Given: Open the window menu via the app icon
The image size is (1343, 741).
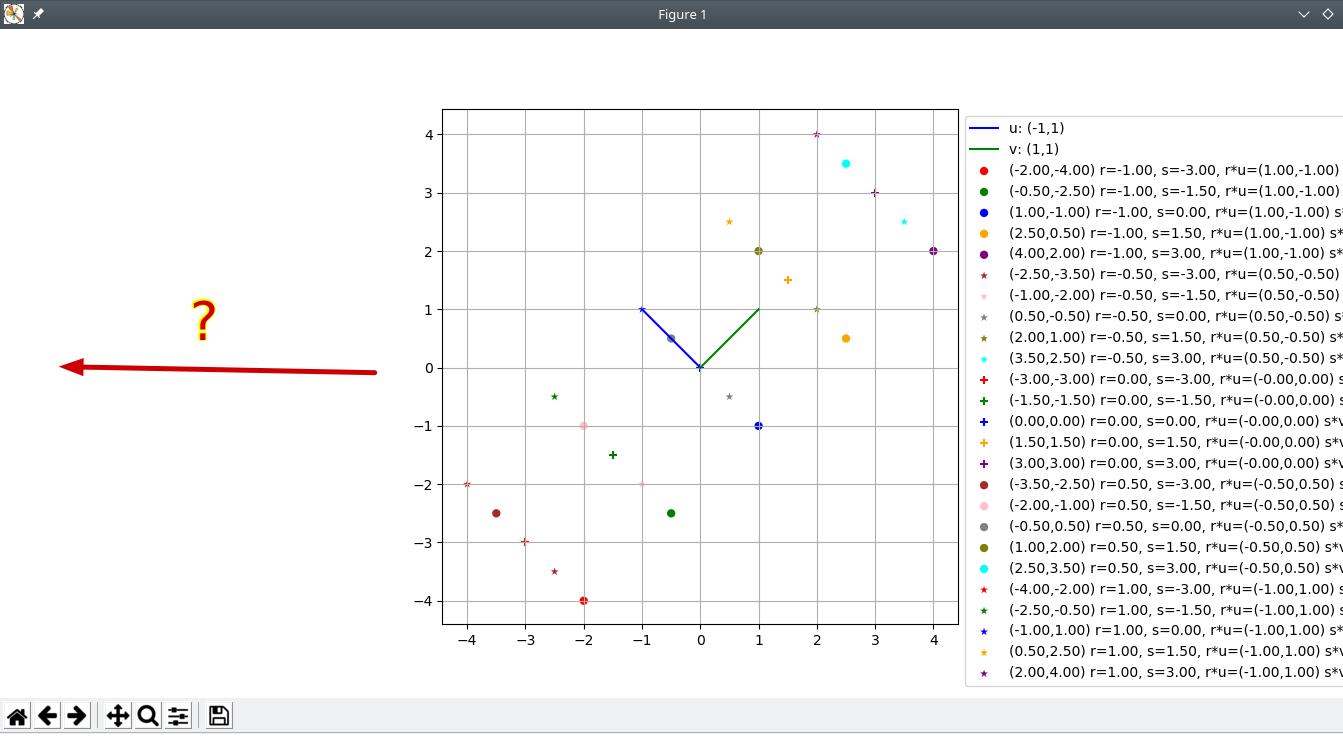Looking at the screenshot, I should [x=14, y=14].
